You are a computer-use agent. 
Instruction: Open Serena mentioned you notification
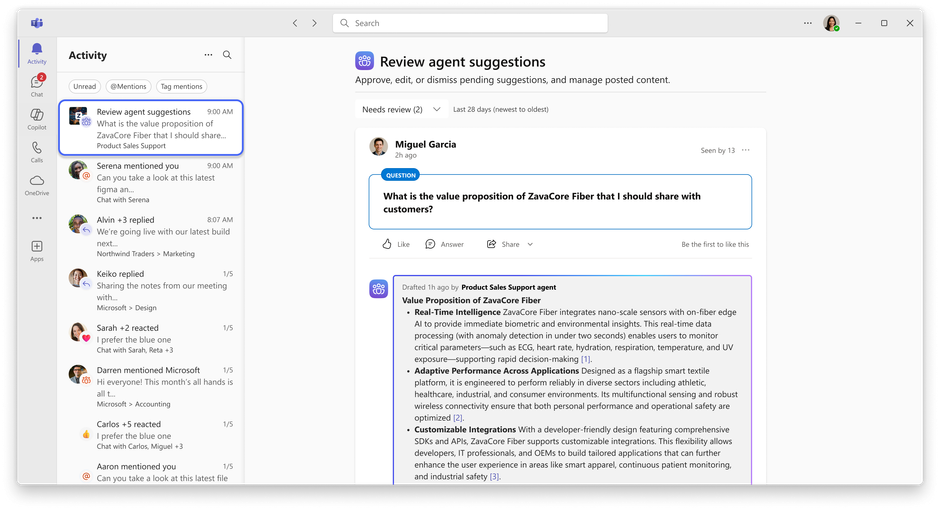coord(150,182)
